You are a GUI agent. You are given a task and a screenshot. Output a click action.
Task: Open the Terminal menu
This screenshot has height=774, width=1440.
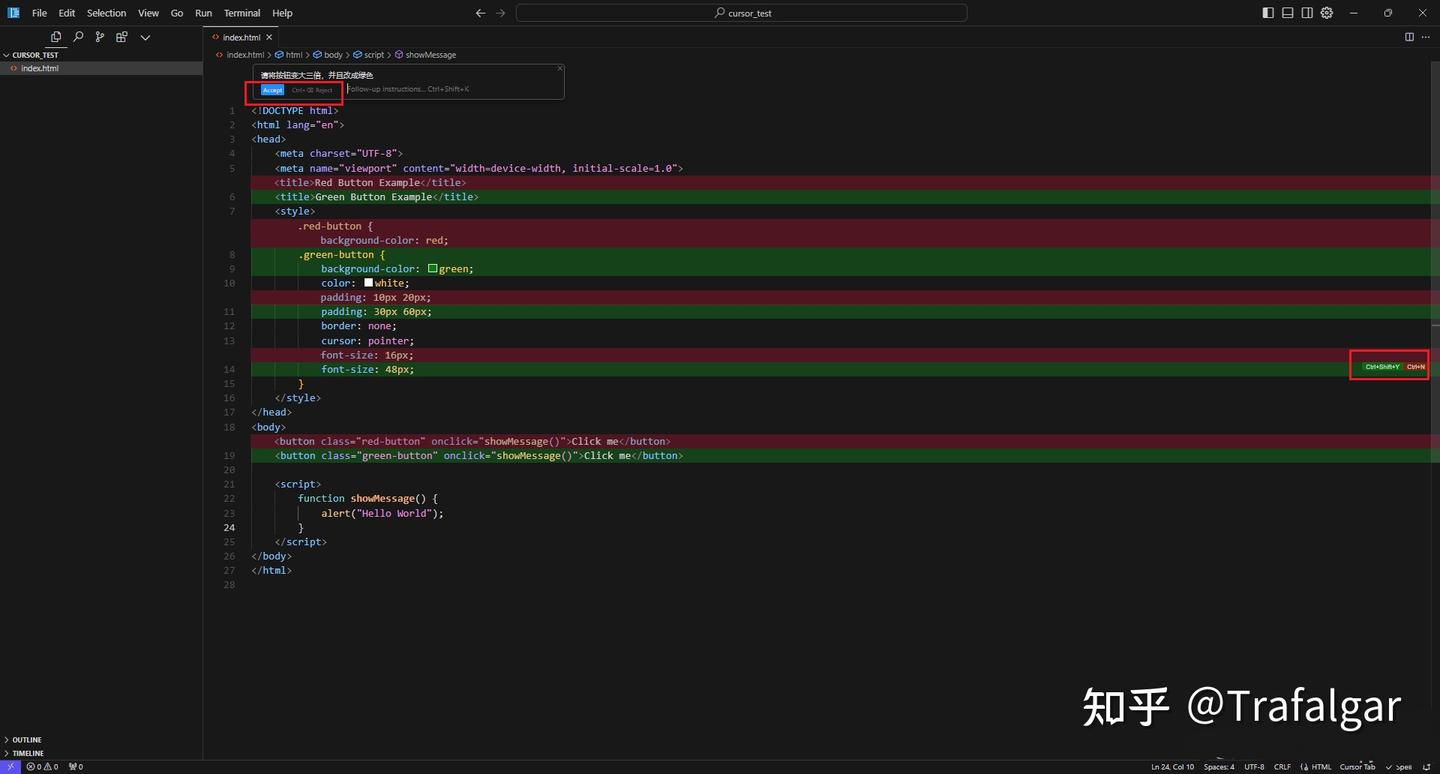[242, 13]
